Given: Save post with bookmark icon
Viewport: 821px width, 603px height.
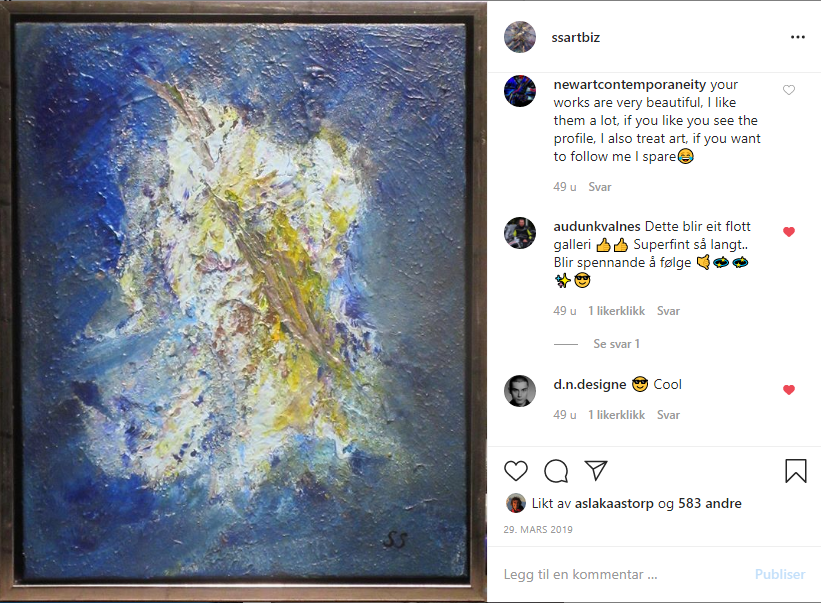Looking at the screenshot, I should point(795,471).
